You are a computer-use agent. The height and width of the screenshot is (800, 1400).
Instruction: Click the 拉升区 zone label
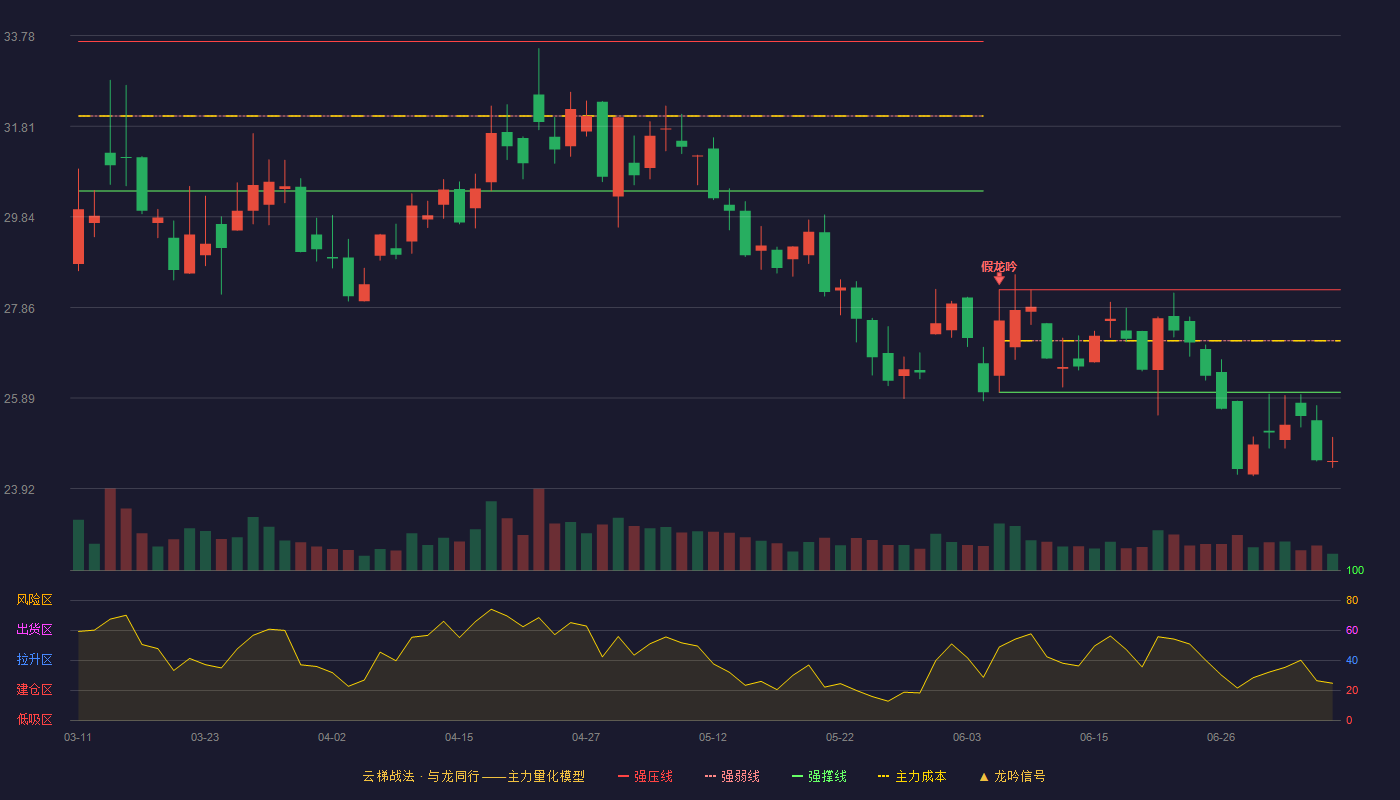click(x=34, y=660)
